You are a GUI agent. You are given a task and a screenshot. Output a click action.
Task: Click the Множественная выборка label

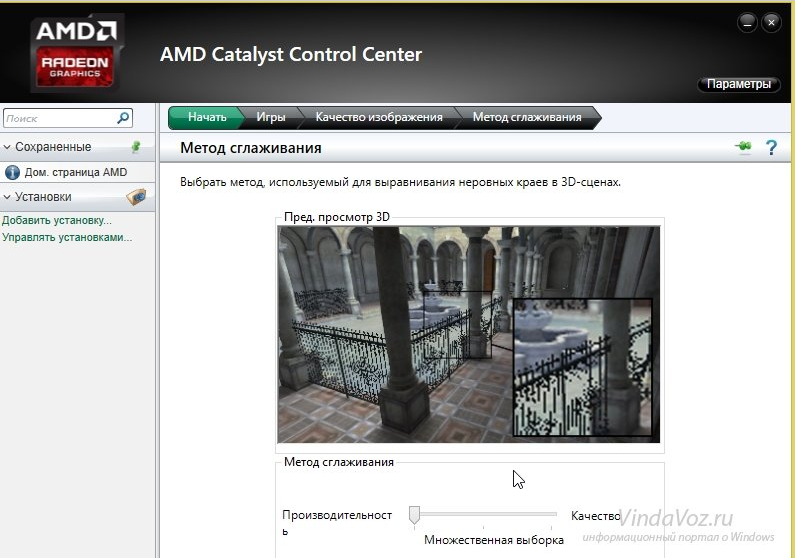click(494, 540)
